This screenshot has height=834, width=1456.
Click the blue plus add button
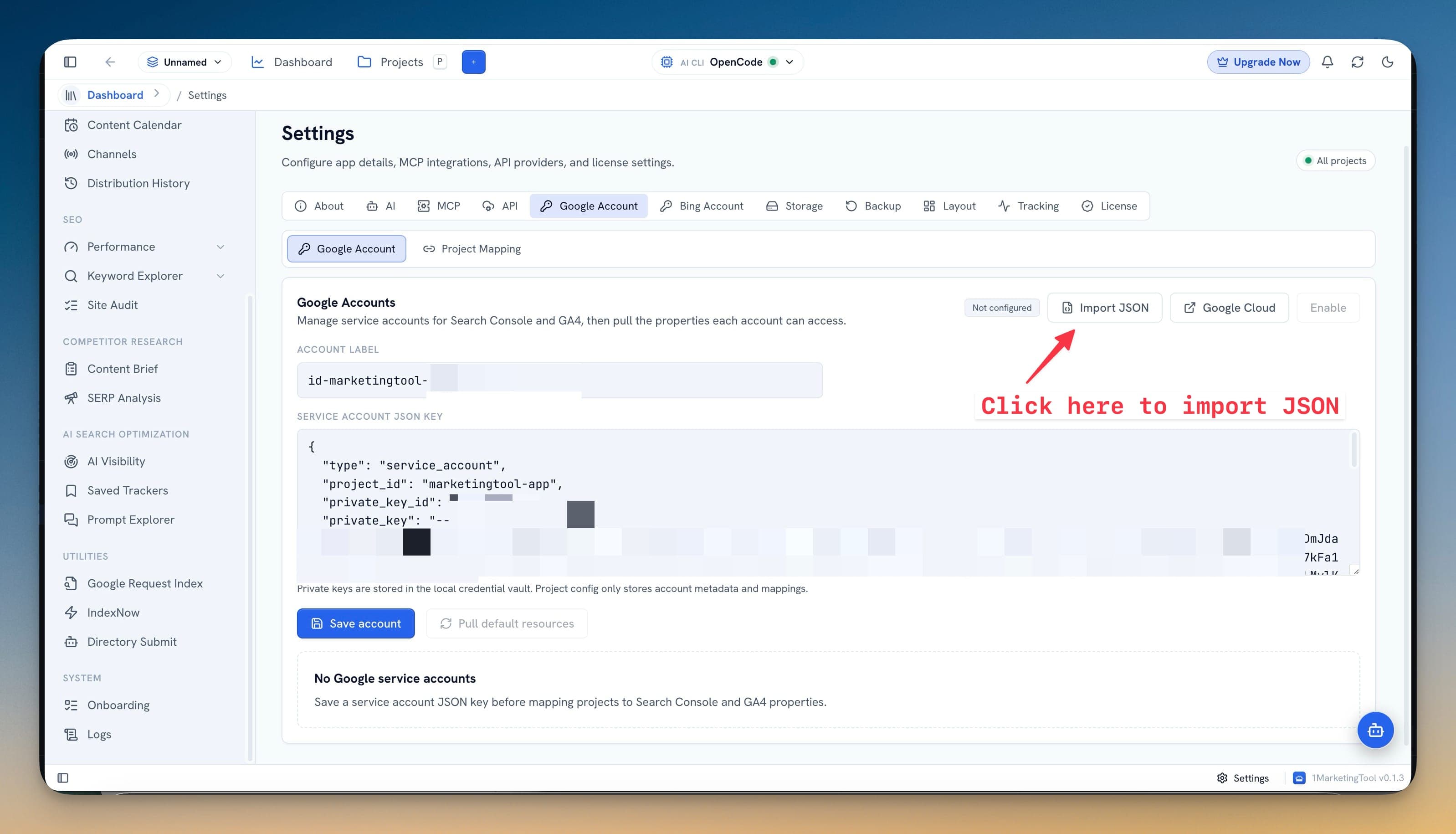[x=473, y=62]
